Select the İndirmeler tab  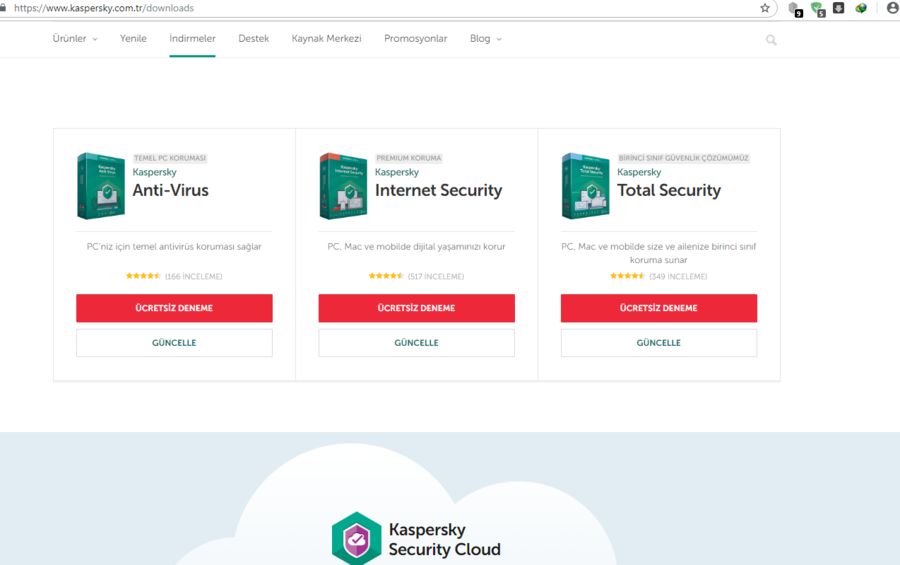(192, 38)
